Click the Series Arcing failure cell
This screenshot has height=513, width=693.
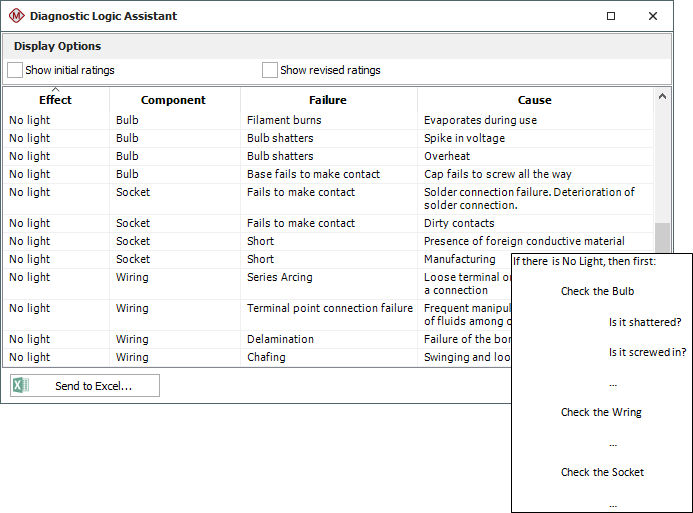click(280, 277)
